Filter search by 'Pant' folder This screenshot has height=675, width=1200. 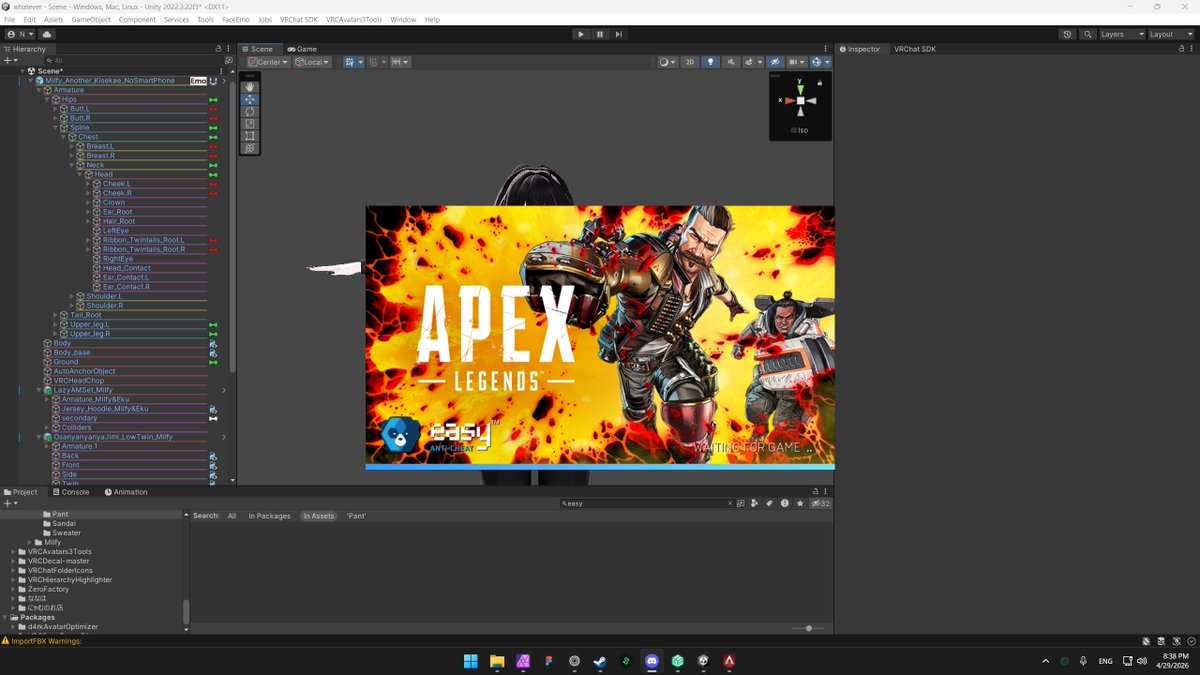(x=356, y=516)
